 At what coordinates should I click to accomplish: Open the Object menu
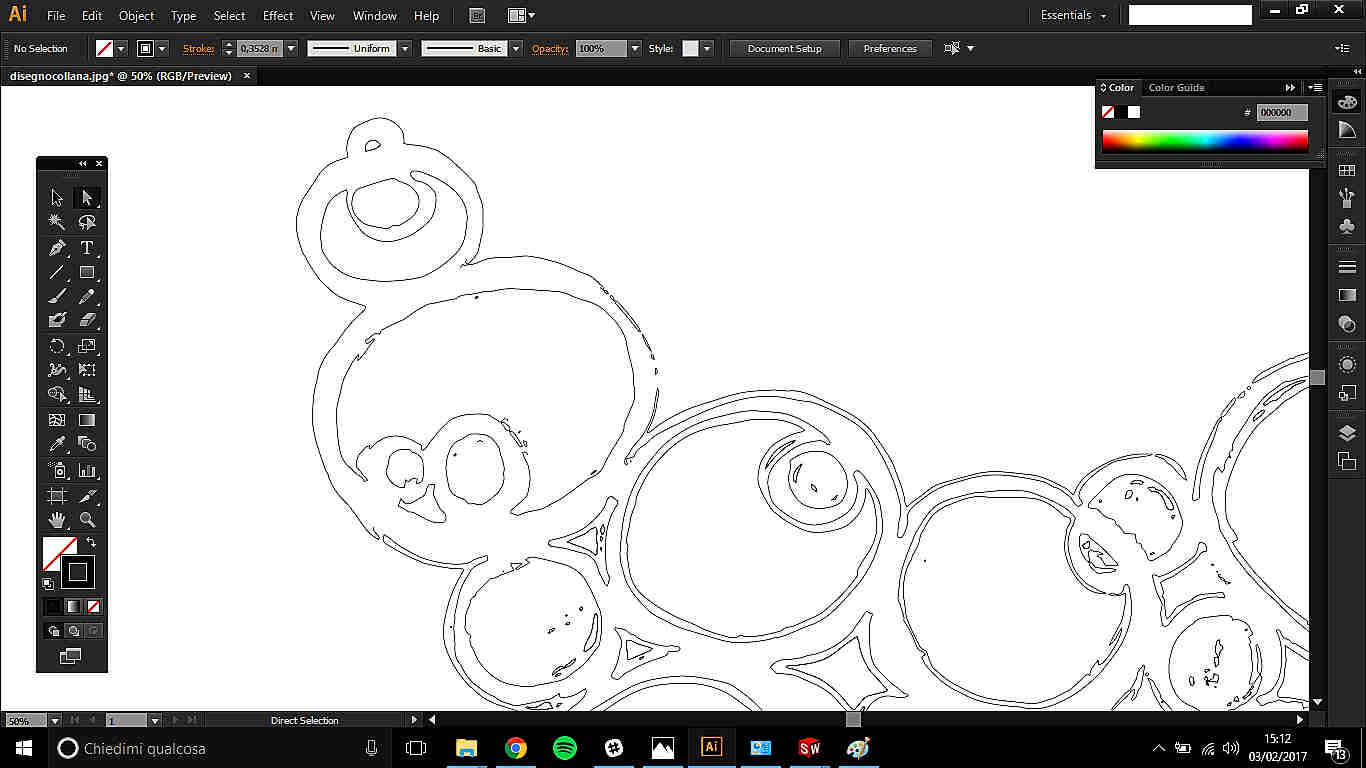click(x=136, y=15)
